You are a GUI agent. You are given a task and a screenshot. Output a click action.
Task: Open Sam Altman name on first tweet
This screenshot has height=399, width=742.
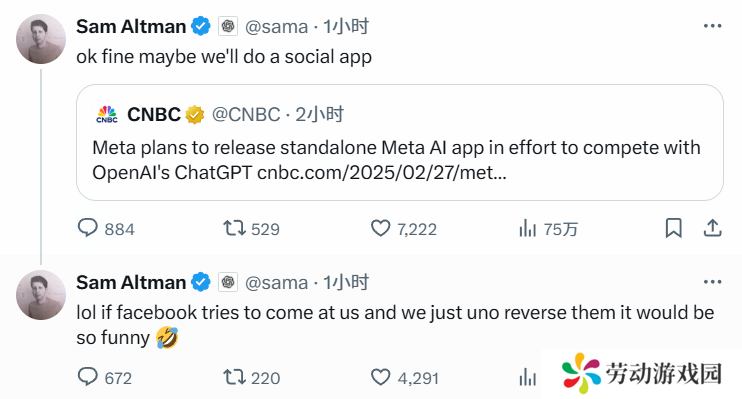tap(131, 27)
